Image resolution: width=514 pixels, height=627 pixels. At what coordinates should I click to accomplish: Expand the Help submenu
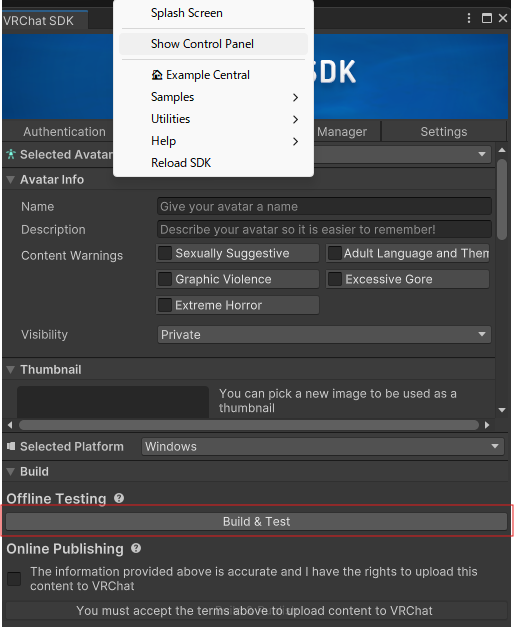pyautogui.click(x=213, y=141)
